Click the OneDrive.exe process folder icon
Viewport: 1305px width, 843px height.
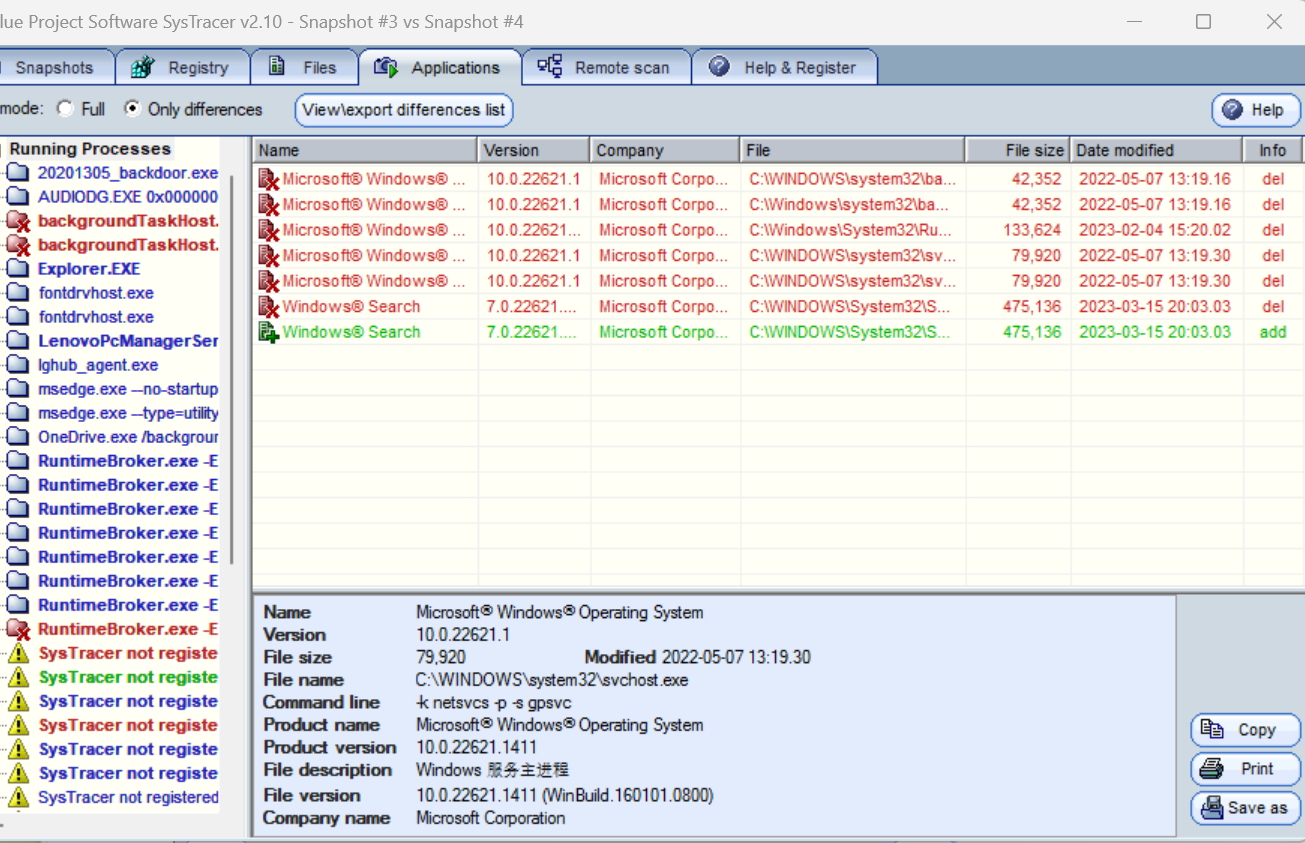pyautogui.click(x=17, y=437)
